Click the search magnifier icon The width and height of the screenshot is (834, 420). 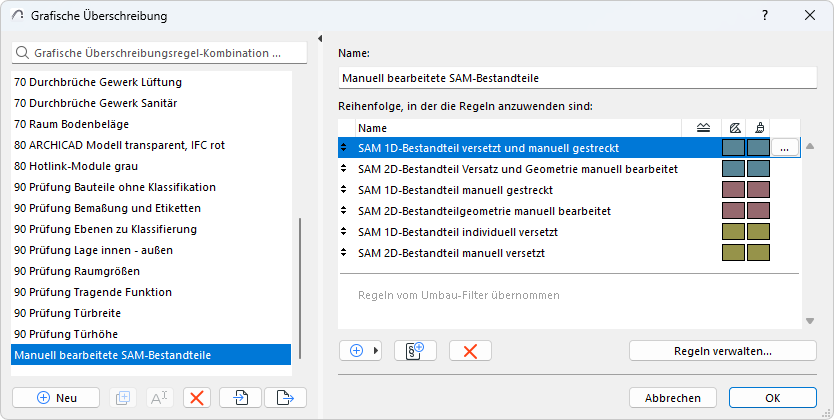tap(24, 52)
